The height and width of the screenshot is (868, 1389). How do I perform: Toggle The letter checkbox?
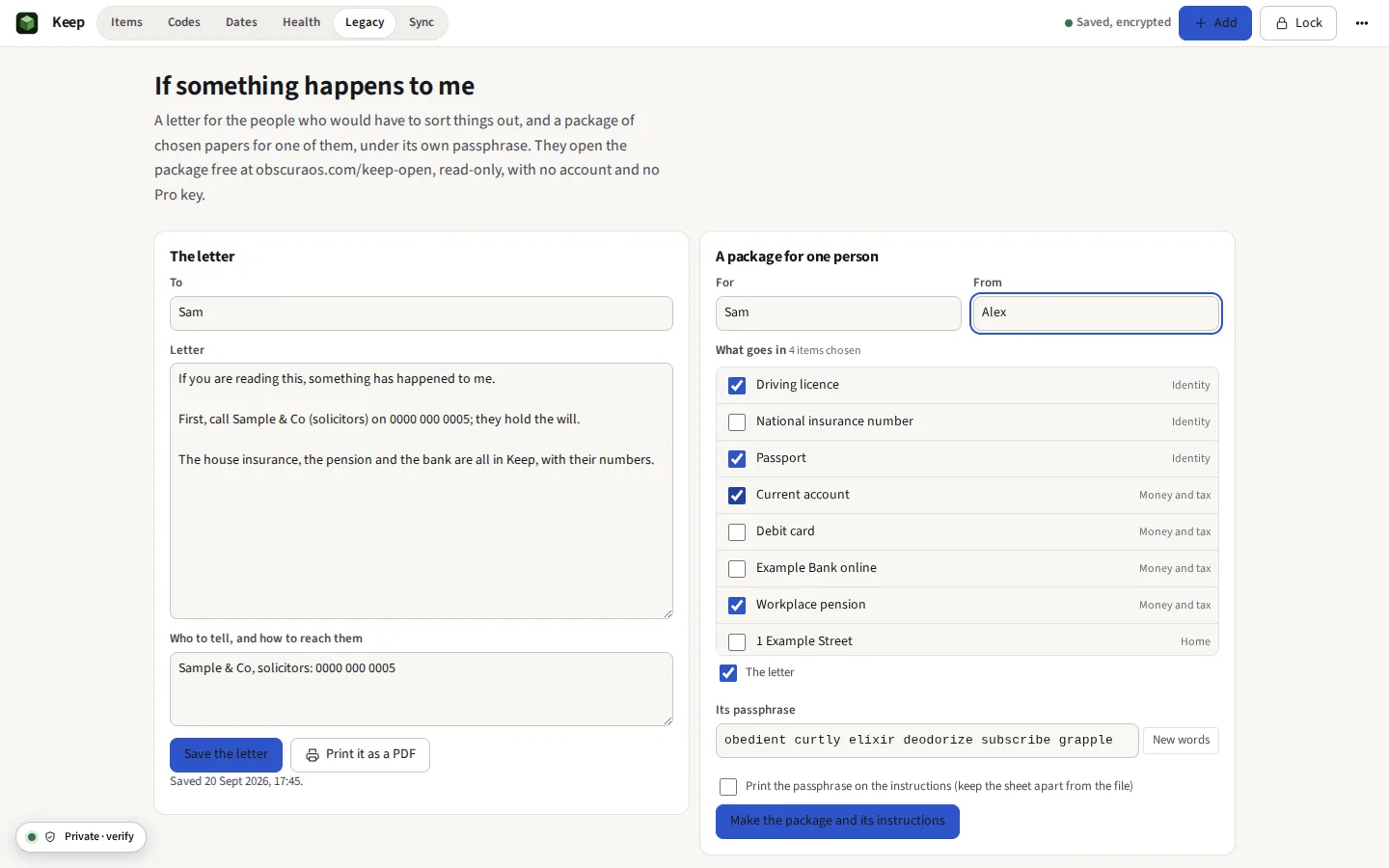[728, 673]
